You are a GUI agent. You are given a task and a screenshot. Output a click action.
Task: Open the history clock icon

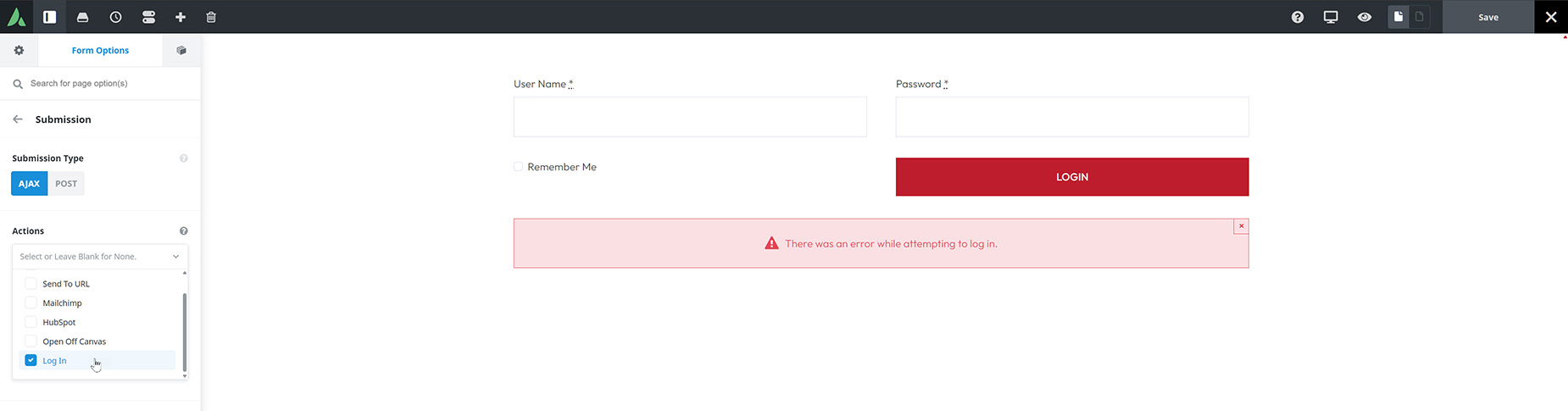tap(115, 17)
